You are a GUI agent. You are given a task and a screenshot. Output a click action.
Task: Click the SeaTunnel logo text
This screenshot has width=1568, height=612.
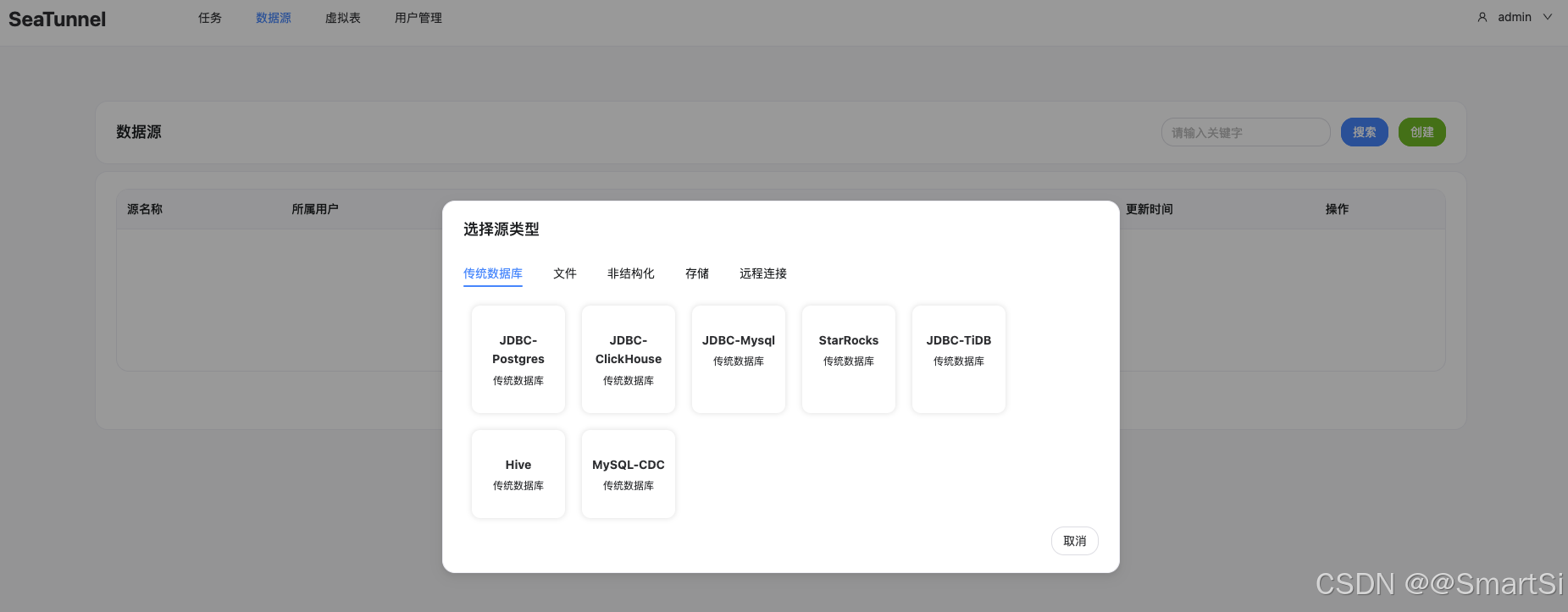[58, 19]
